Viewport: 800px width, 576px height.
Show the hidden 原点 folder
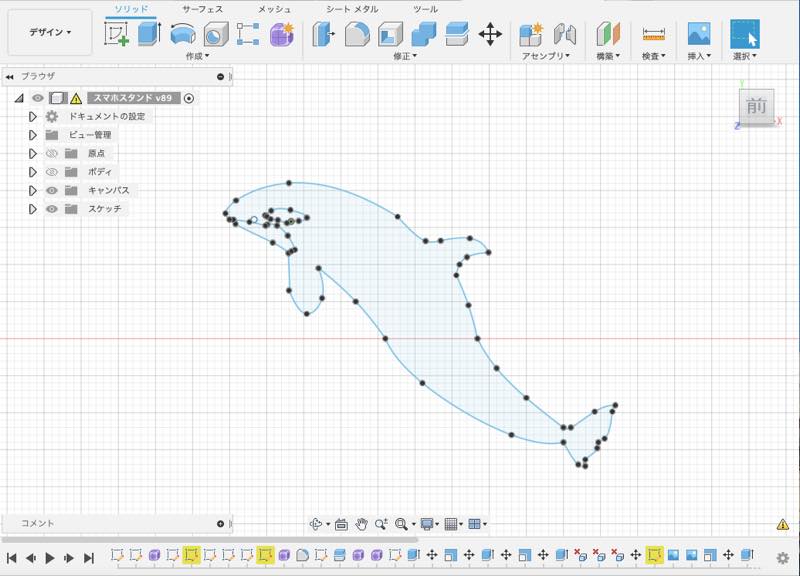pos(52,153)
